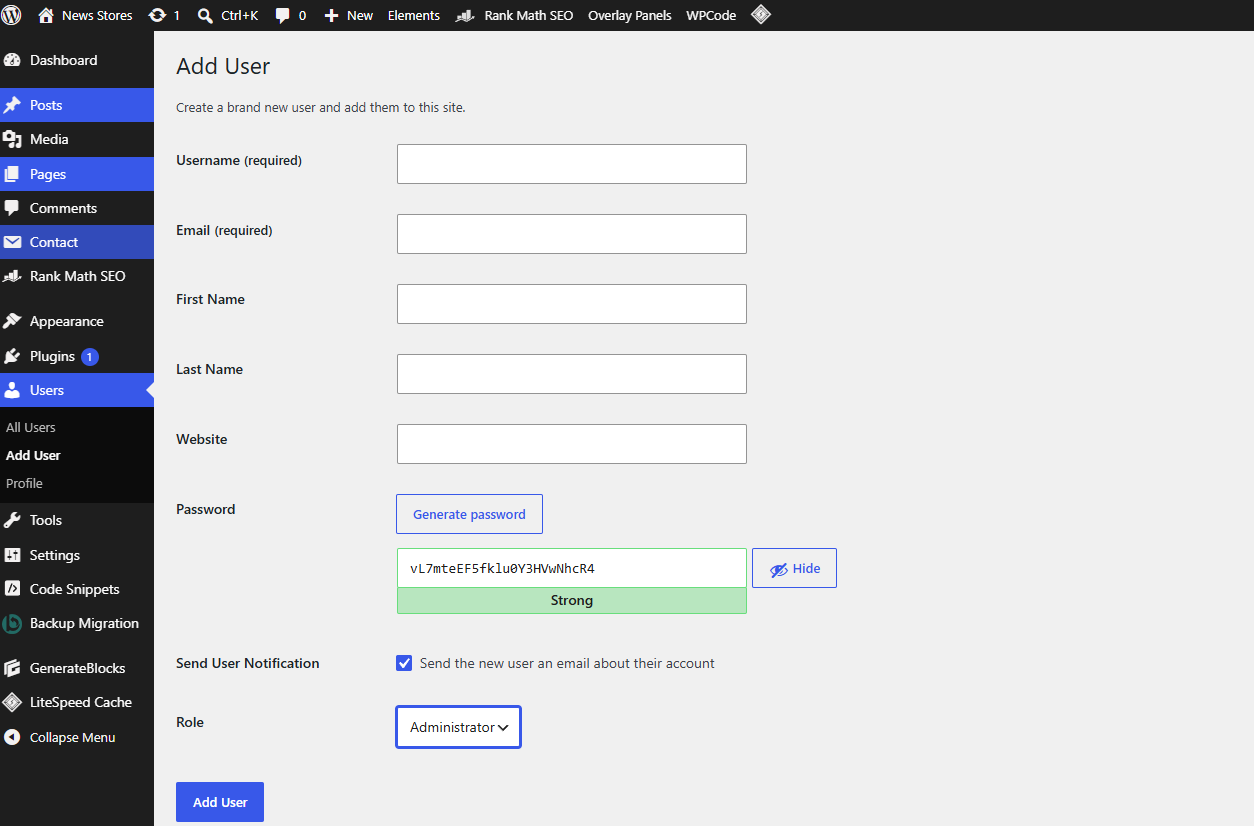
Task: Open the Media menu label
Action: (x=49, y=139)
